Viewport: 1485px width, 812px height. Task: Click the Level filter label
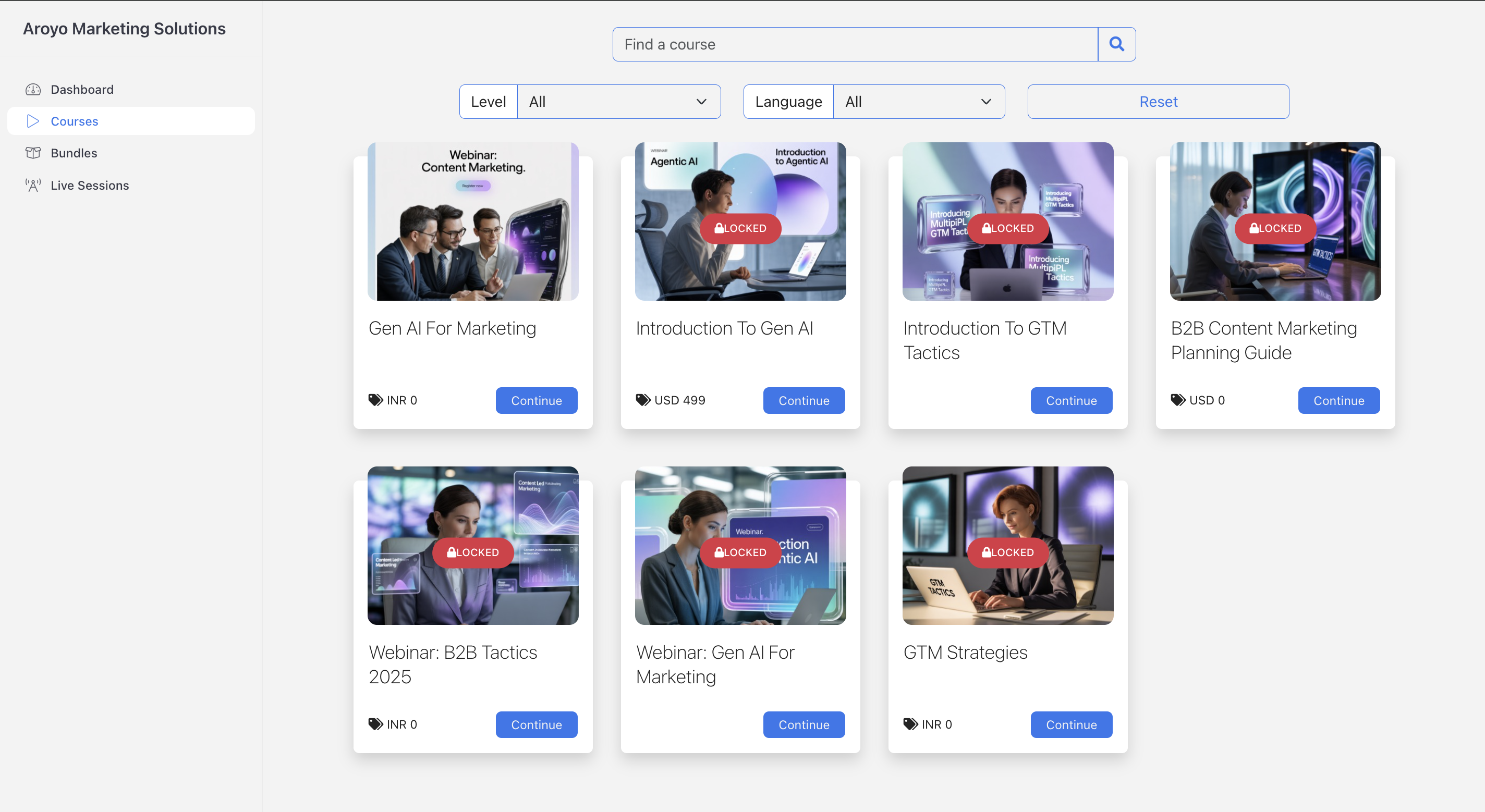(x=488, y=102)
